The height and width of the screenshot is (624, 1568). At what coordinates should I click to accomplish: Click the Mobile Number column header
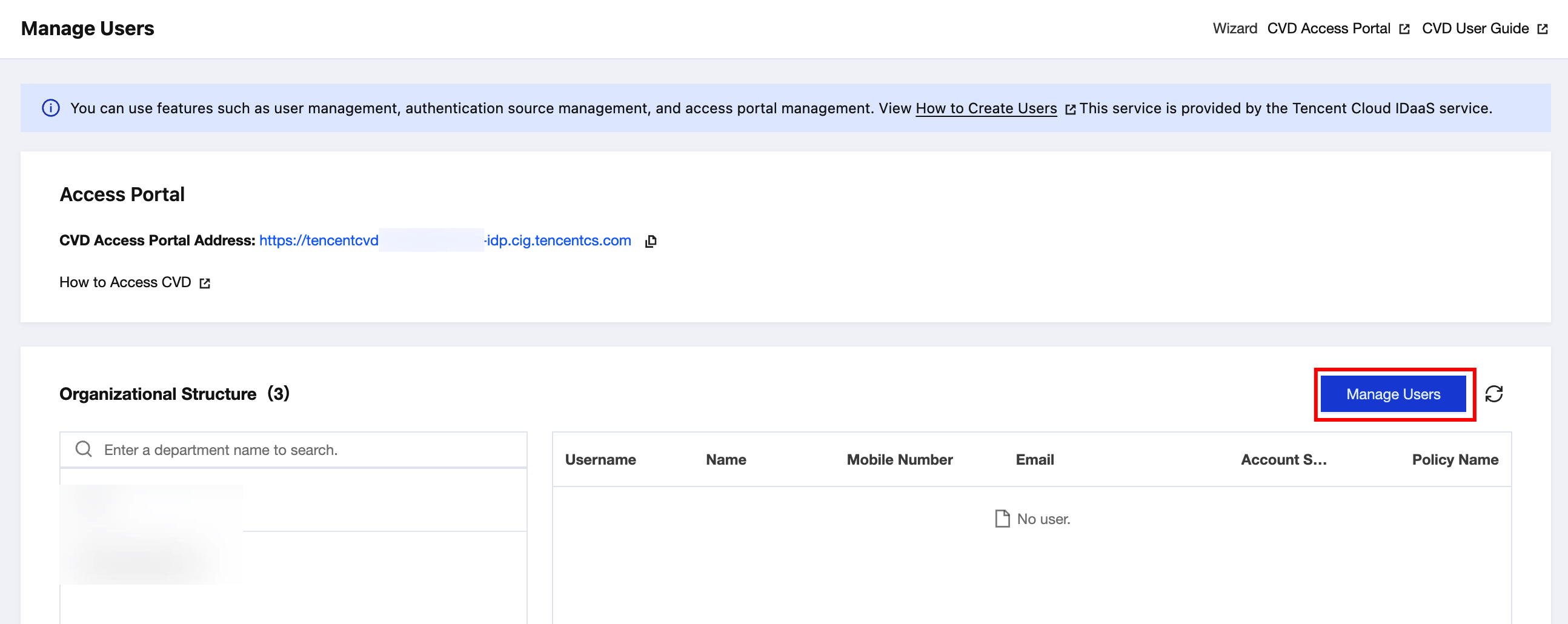pyautogui.click(x=899, y=460)
